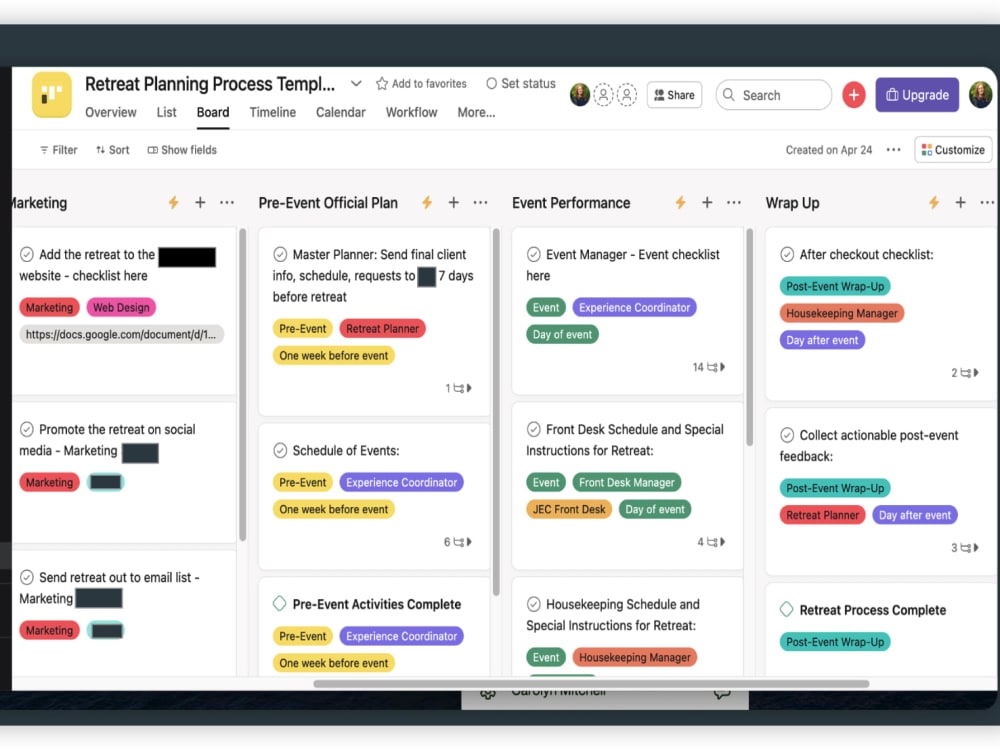Add a task in Pre-Event Official Plan column
The height and width of the screenshot is (750, 1000).
click(x=453, y=202)
